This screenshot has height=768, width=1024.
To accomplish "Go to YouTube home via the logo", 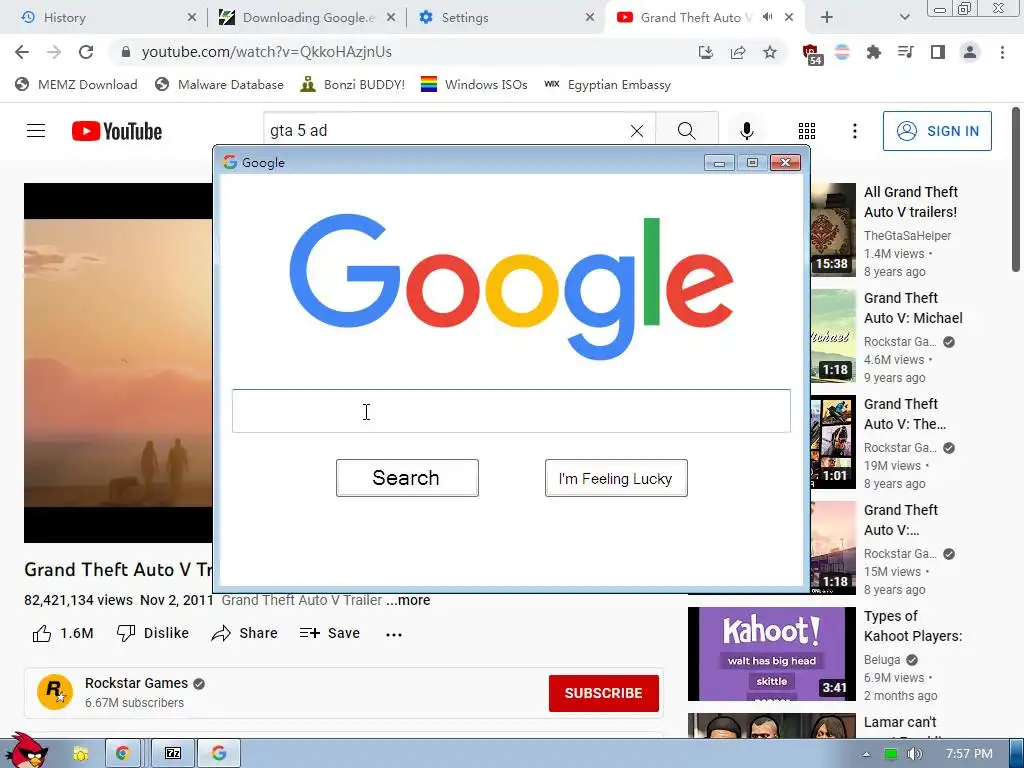I will point(117,131).
